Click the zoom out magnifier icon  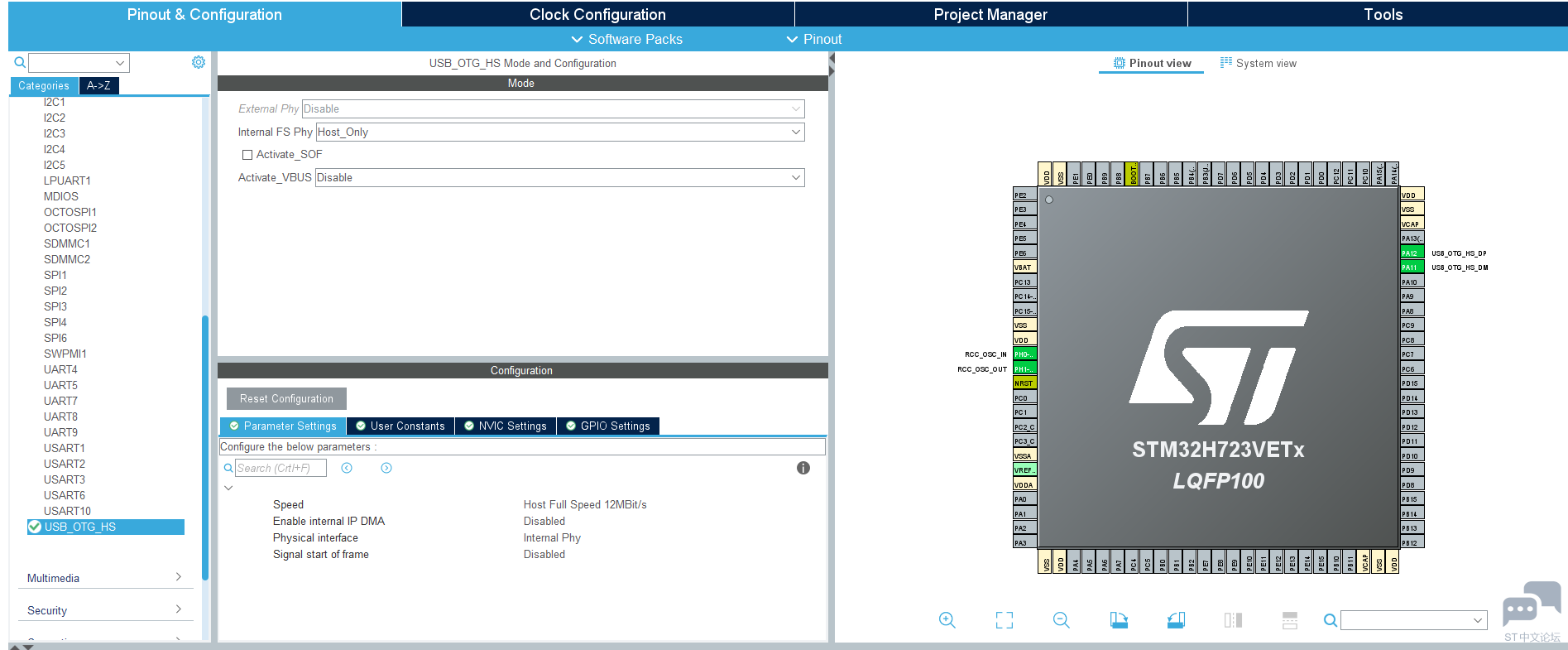pos(1062,620)
